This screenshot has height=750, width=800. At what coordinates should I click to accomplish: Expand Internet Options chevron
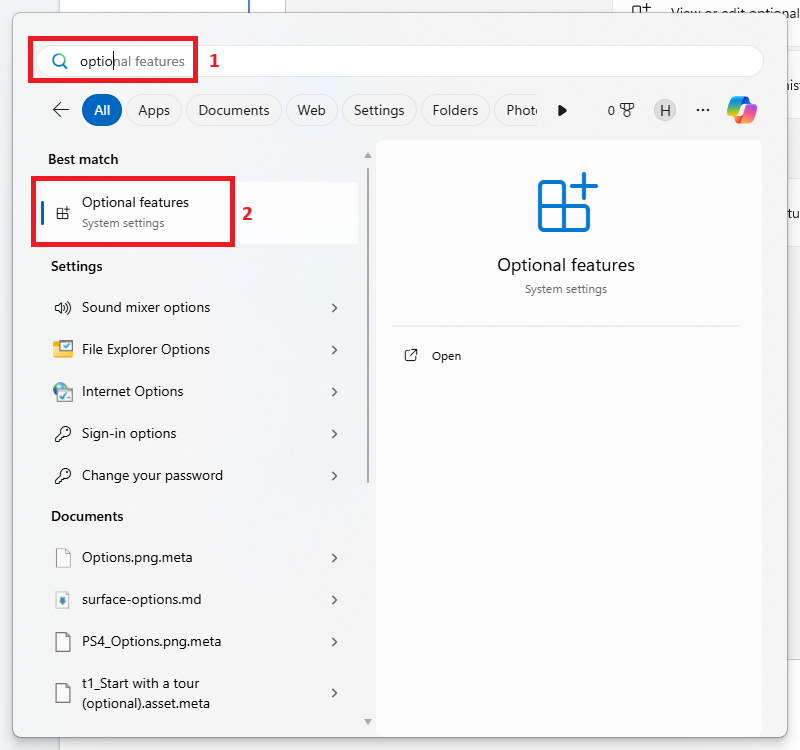pos(334,392)
